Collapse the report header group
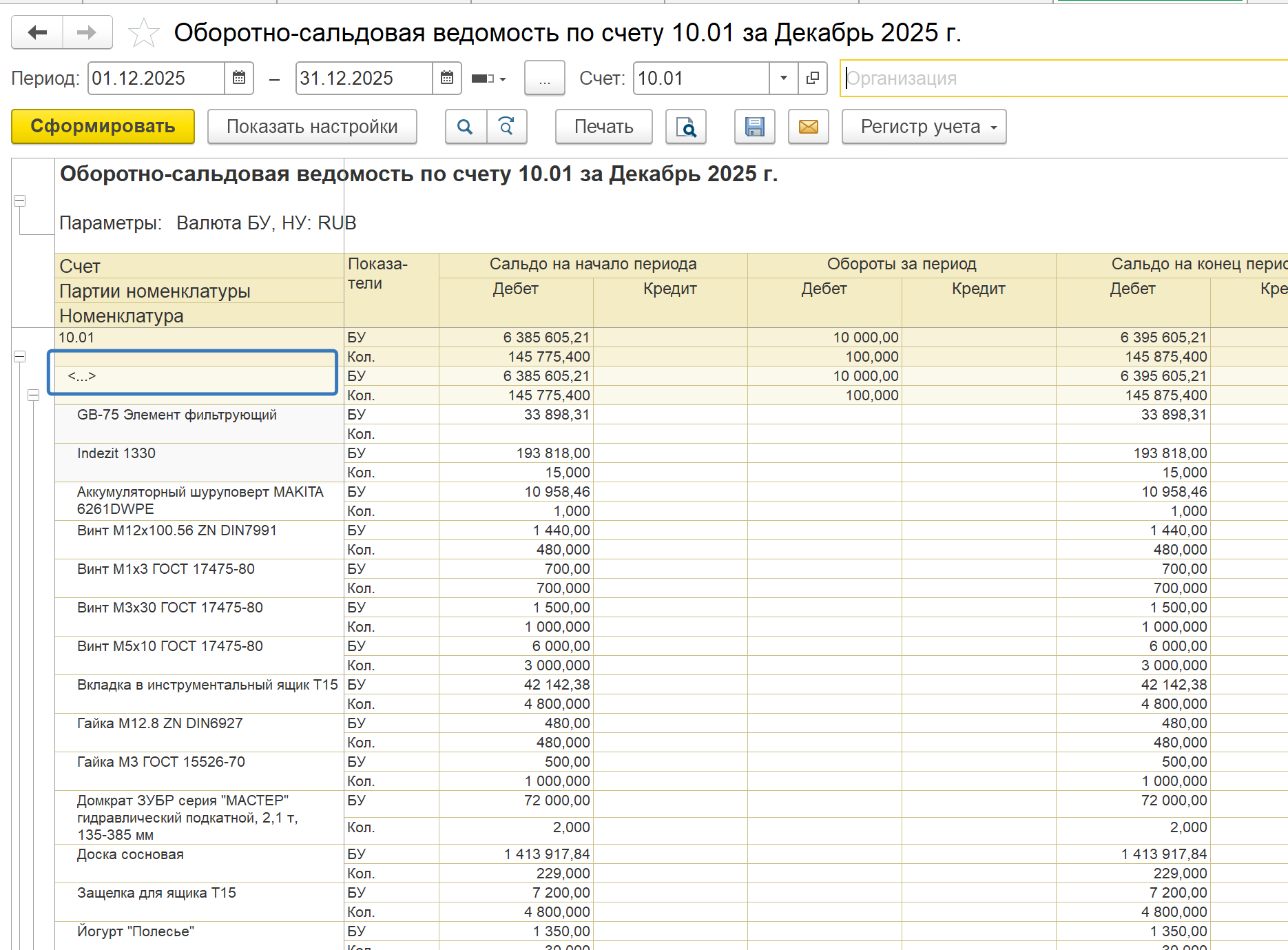 [x=20, y=200]
